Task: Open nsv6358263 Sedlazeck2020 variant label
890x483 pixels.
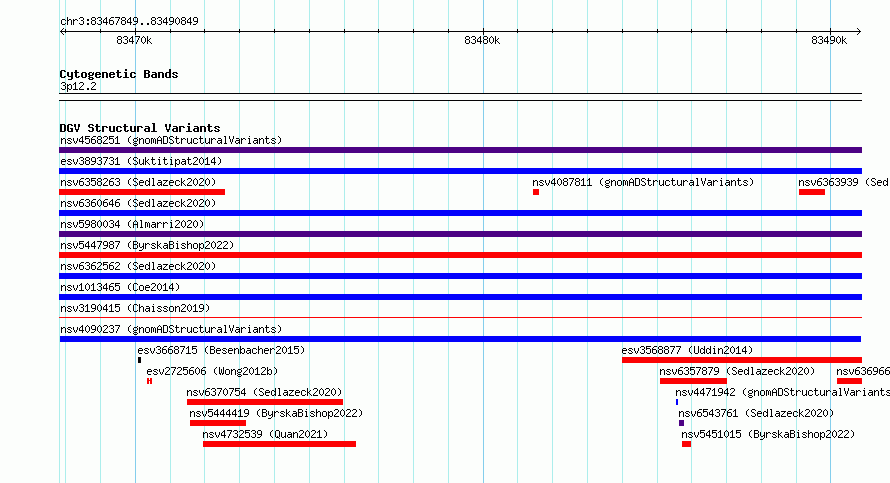Action: [138, 182]
